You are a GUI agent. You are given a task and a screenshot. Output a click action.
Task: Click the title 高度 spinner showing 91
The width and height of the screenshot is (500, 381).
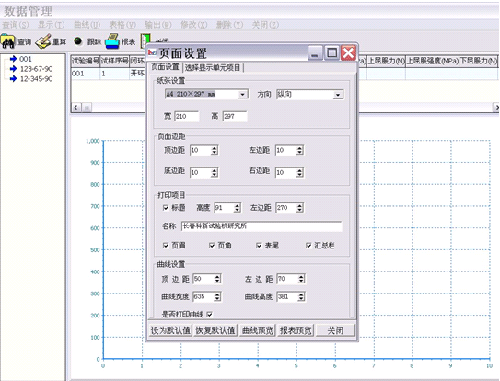tap(227, 208)
